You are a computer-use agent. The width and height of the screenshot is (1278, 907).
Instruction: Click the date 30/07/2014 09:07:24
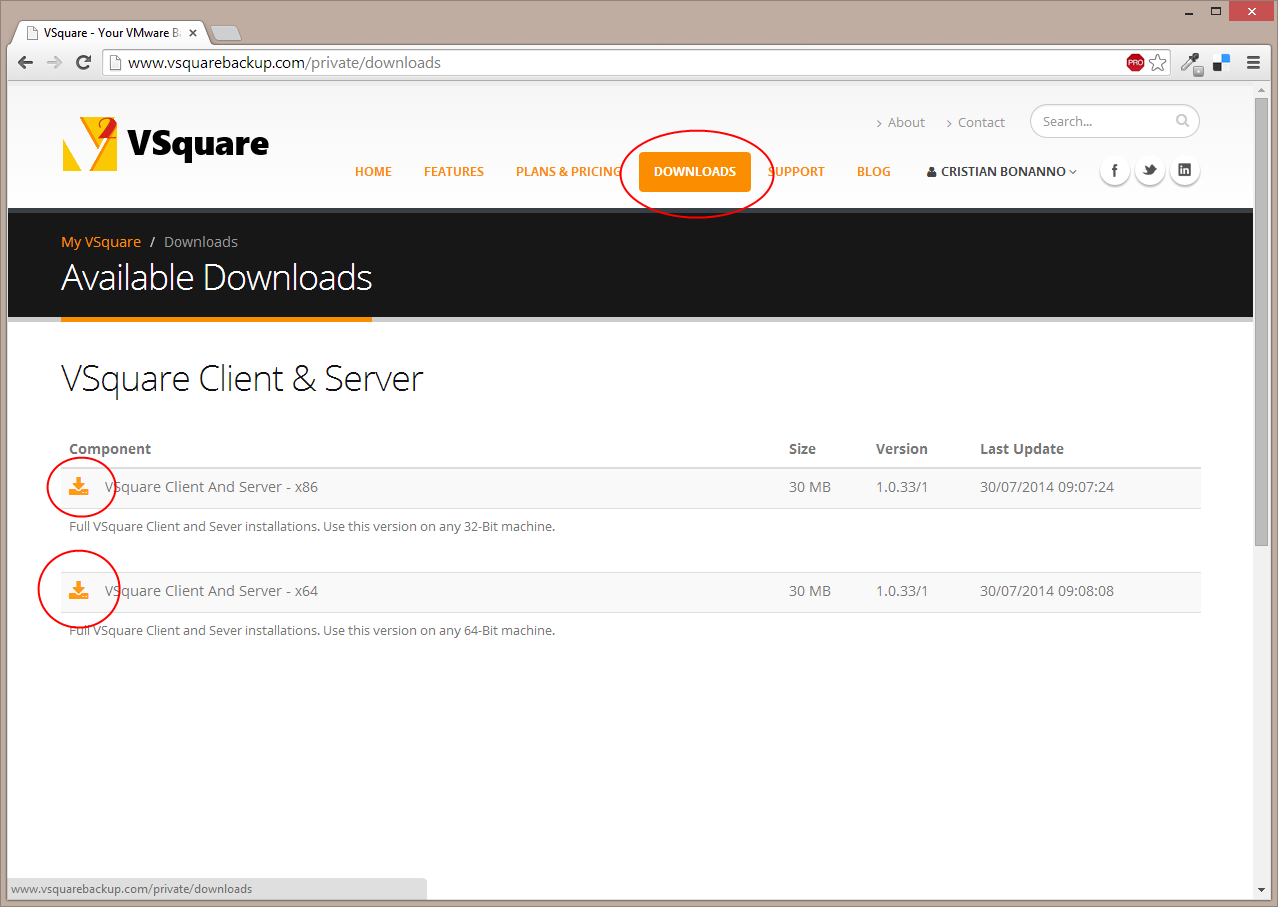[x=1047, y=487]
